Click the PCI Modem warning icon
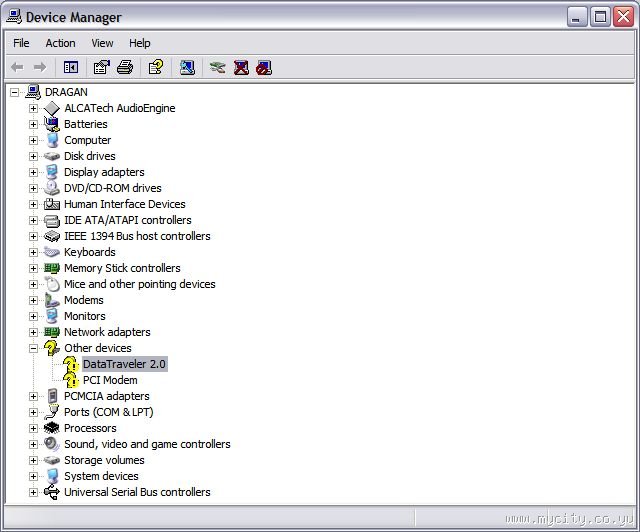This screenshot has height=532, width=640. coord(71,380)
